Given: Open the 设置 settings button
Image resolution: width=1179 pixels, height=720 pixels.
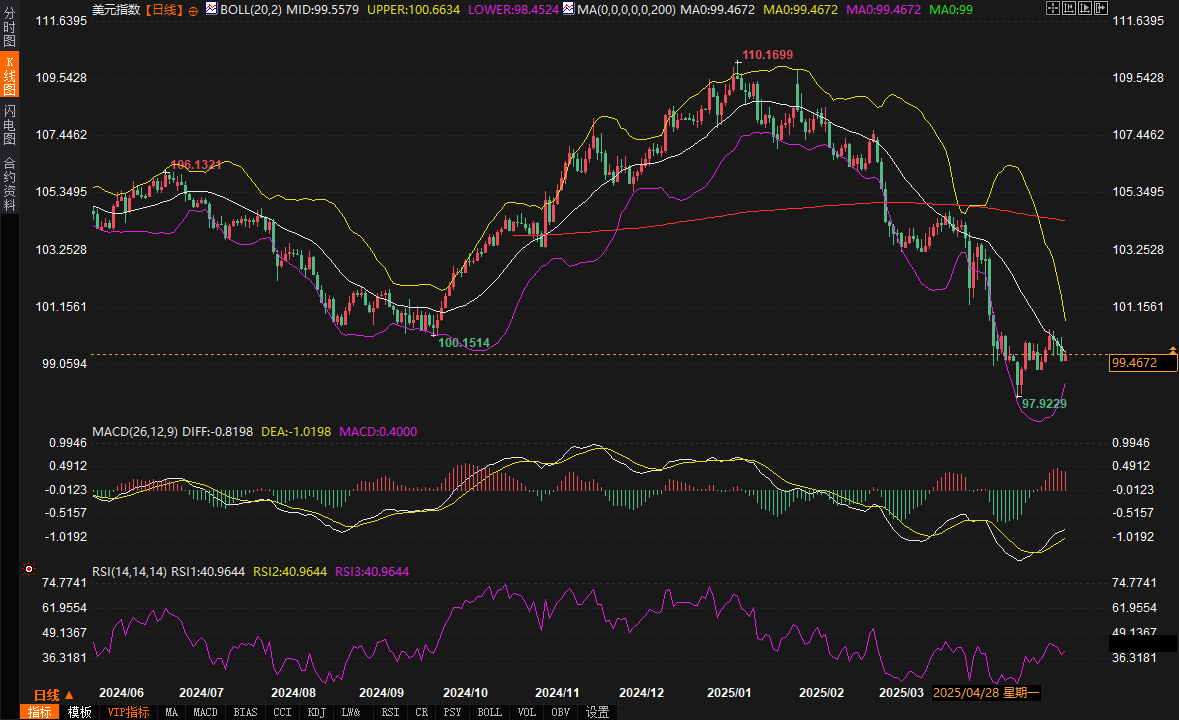Looking at the screenshot, I should click(598, 712).
